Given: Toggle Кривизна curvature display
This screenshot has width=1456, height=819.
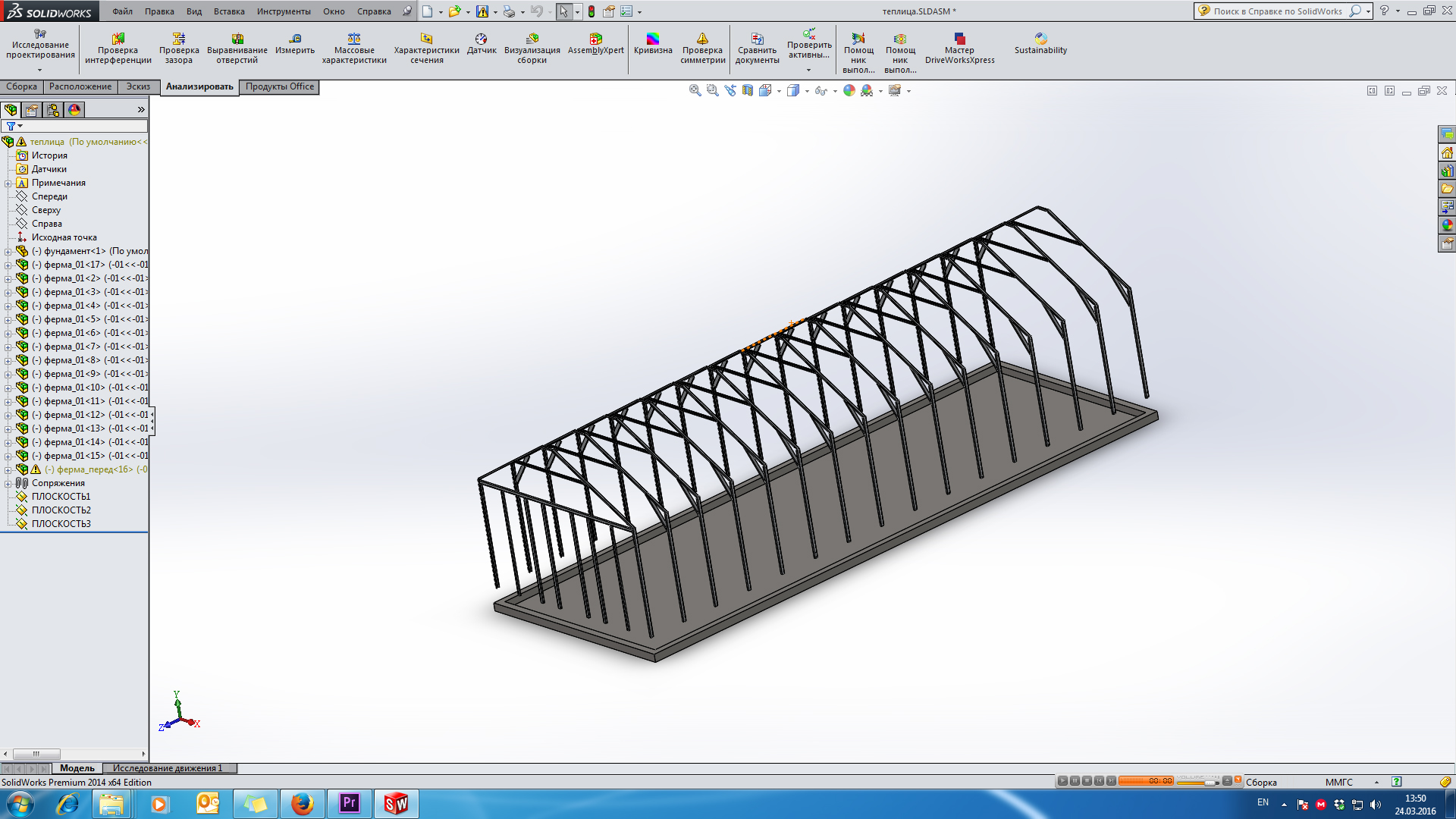Looking at the screenshot, I should pyautogui.click(x=653, y=44).
